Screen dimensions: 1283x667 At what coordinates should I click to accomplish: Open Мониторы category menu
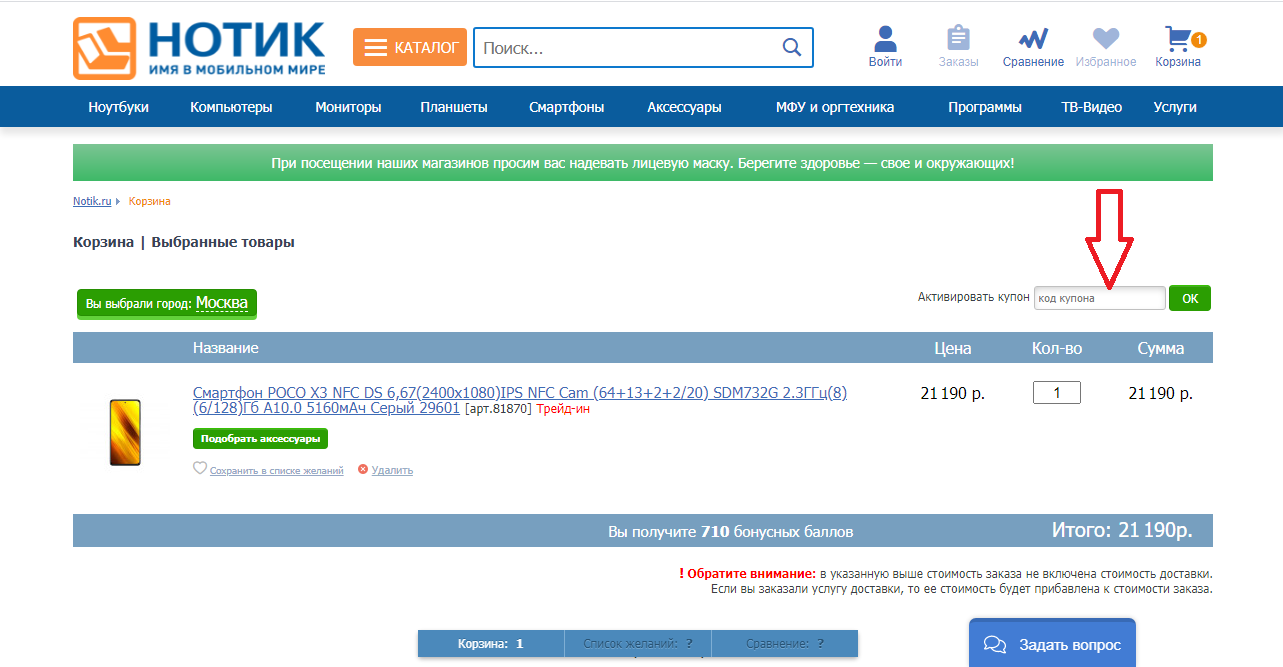[348, 107]
